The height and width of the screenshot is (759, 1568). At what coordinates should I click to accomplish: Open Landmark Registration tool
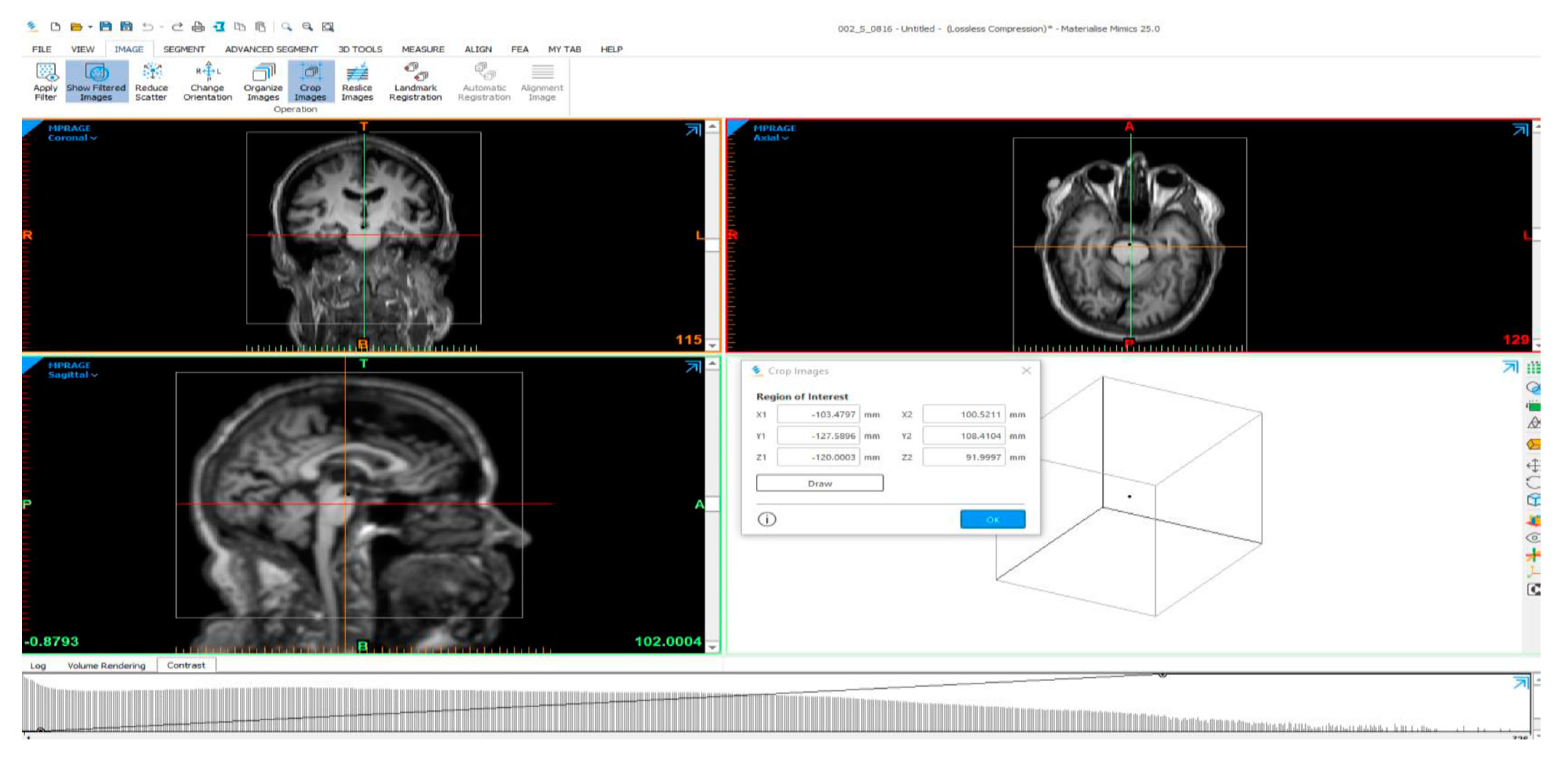coord(415,82)
